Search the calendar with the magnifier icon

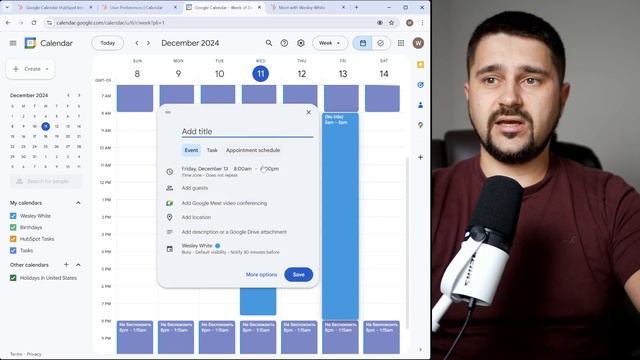pos(269,43)
